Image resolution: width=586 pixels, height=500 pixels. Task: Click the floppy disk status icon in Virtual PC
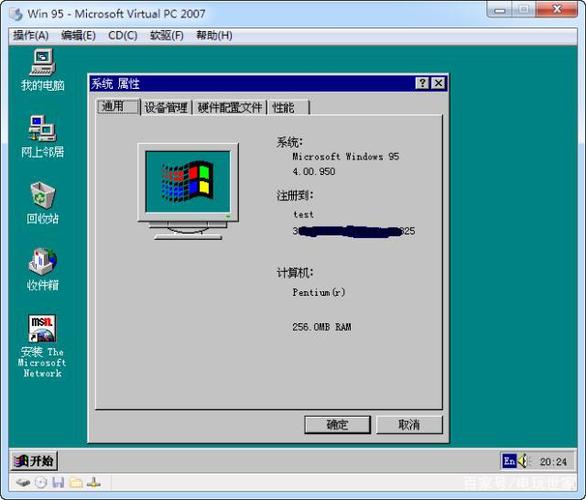tap(58, 483)
